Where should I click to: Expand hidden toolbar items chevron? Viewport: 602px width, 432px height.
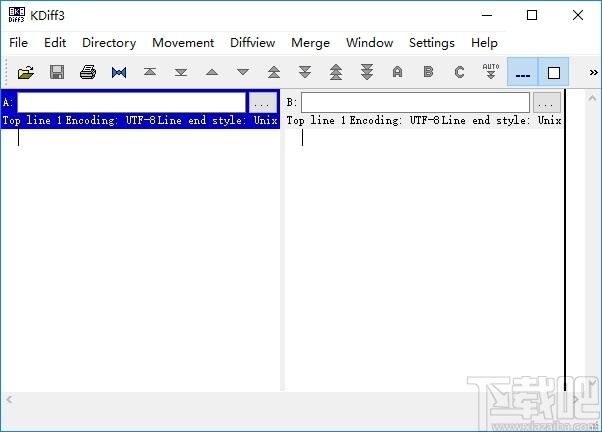[x=594, y=72]
